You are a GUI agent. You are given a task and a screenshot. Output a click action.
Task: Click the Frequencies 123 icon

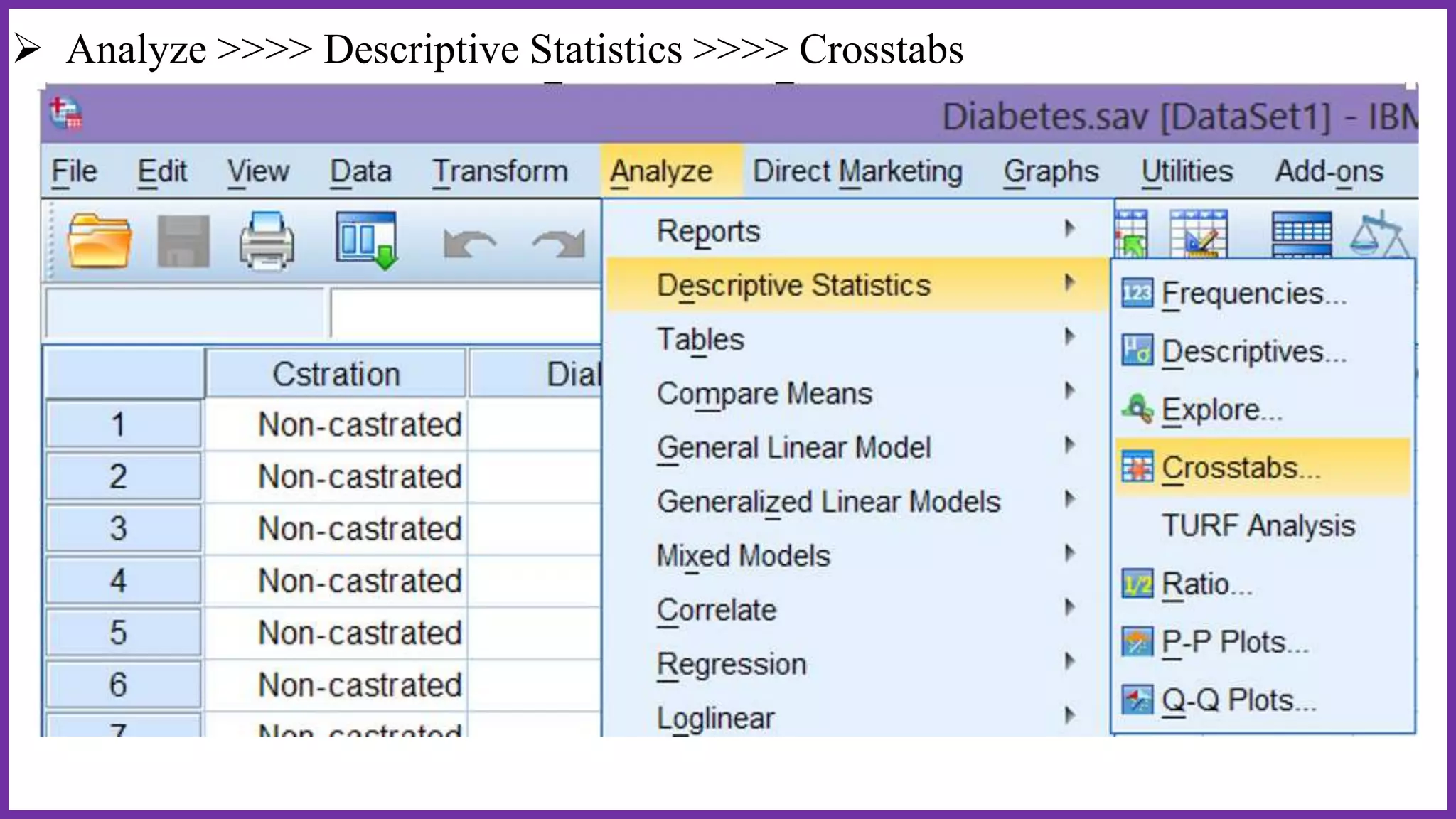1137,293
